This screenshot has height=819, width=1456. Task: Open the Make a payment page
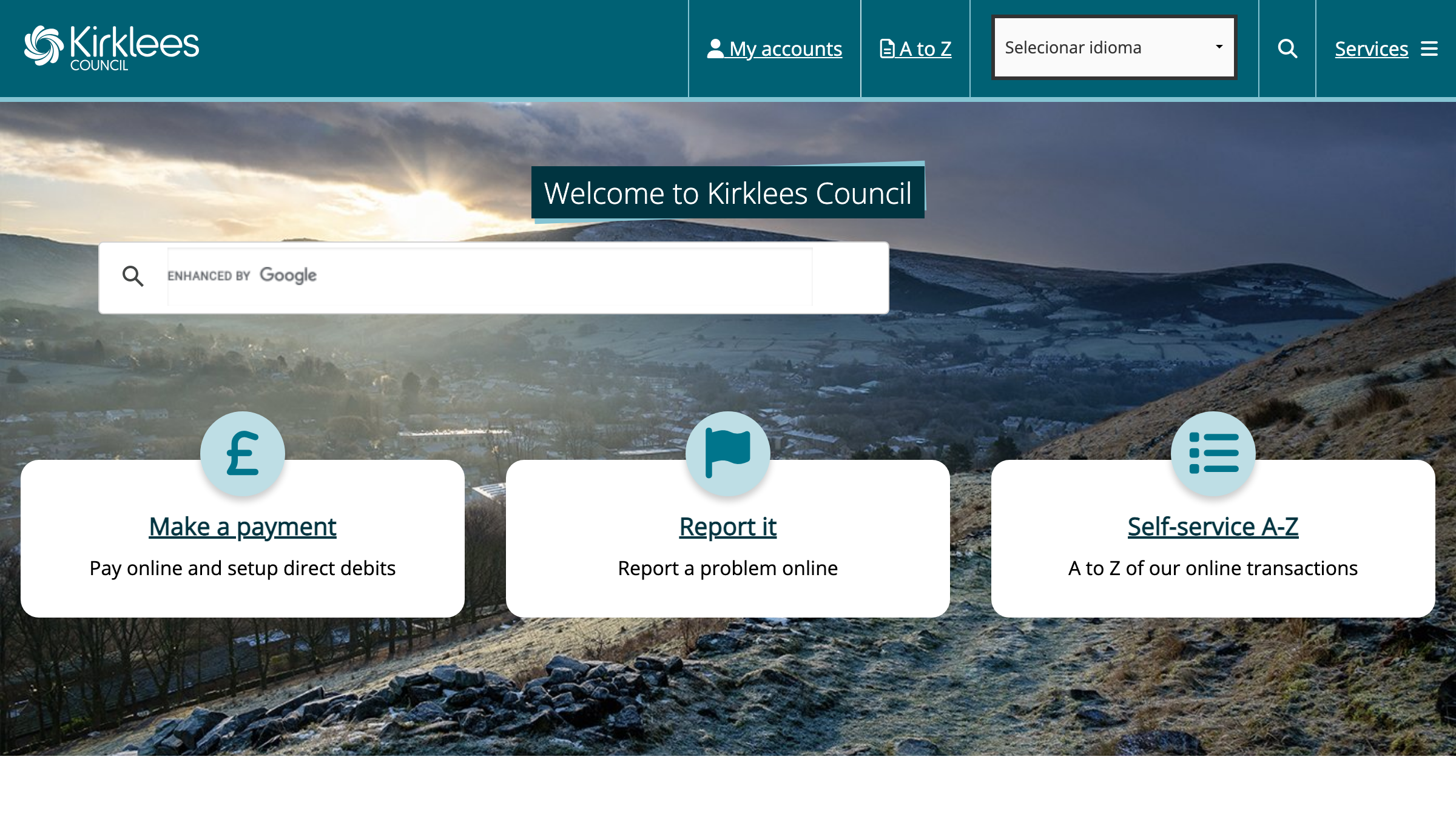click(242, 526)
